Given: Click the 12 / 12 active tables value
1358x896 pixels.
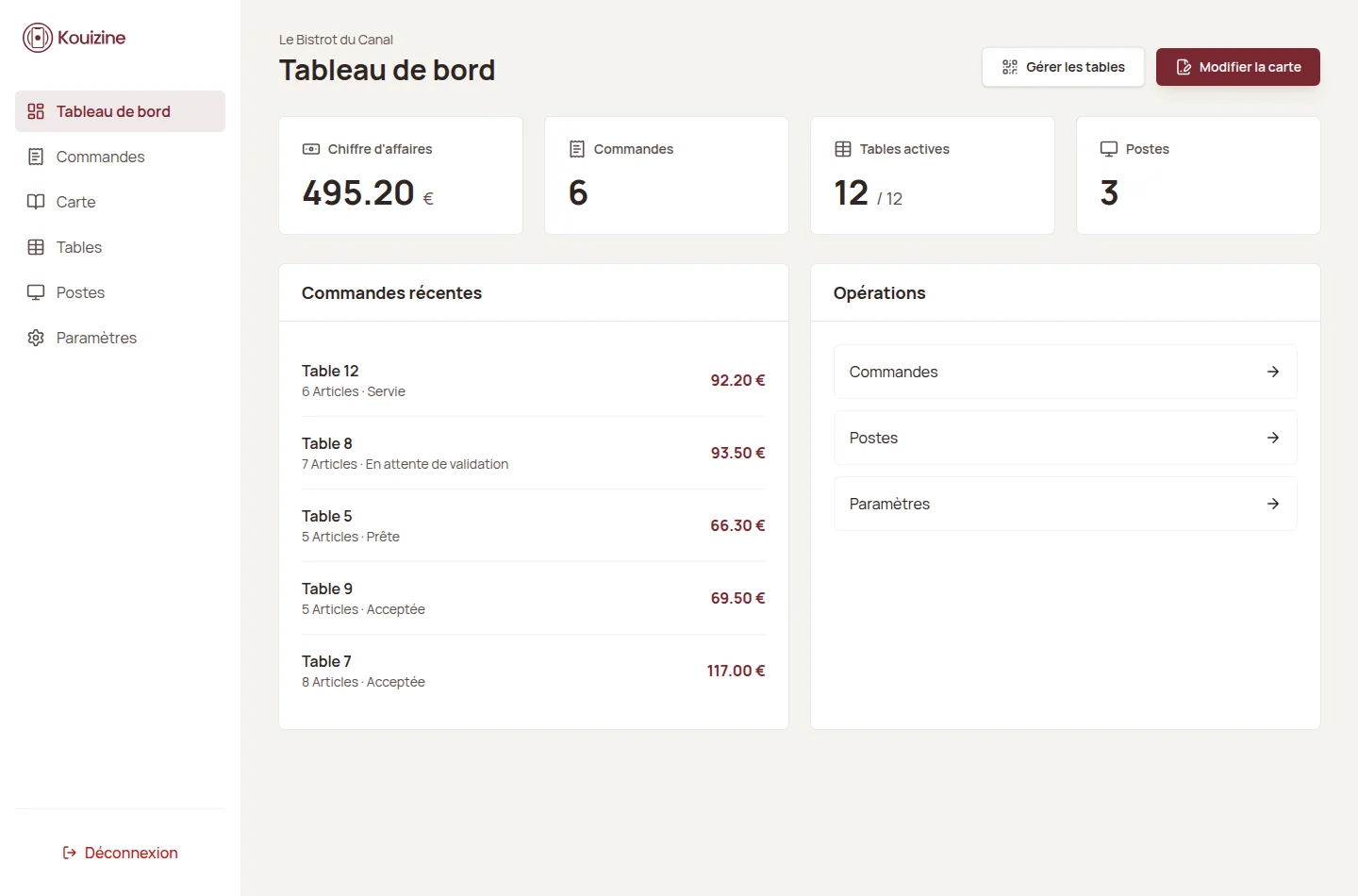Looking at the screenshot, I should coord(868,193).
